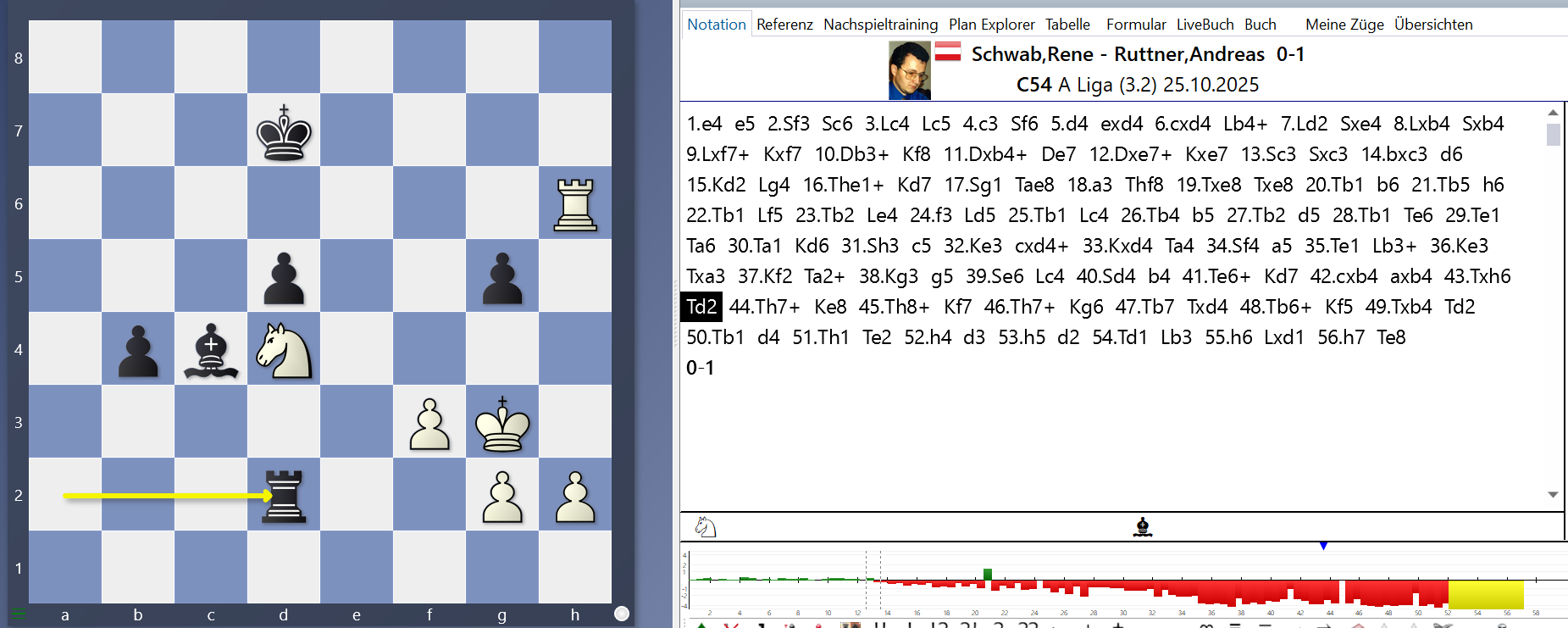
Task: Select move 22.Tb1 in the notation
Action: pos(715,215)
